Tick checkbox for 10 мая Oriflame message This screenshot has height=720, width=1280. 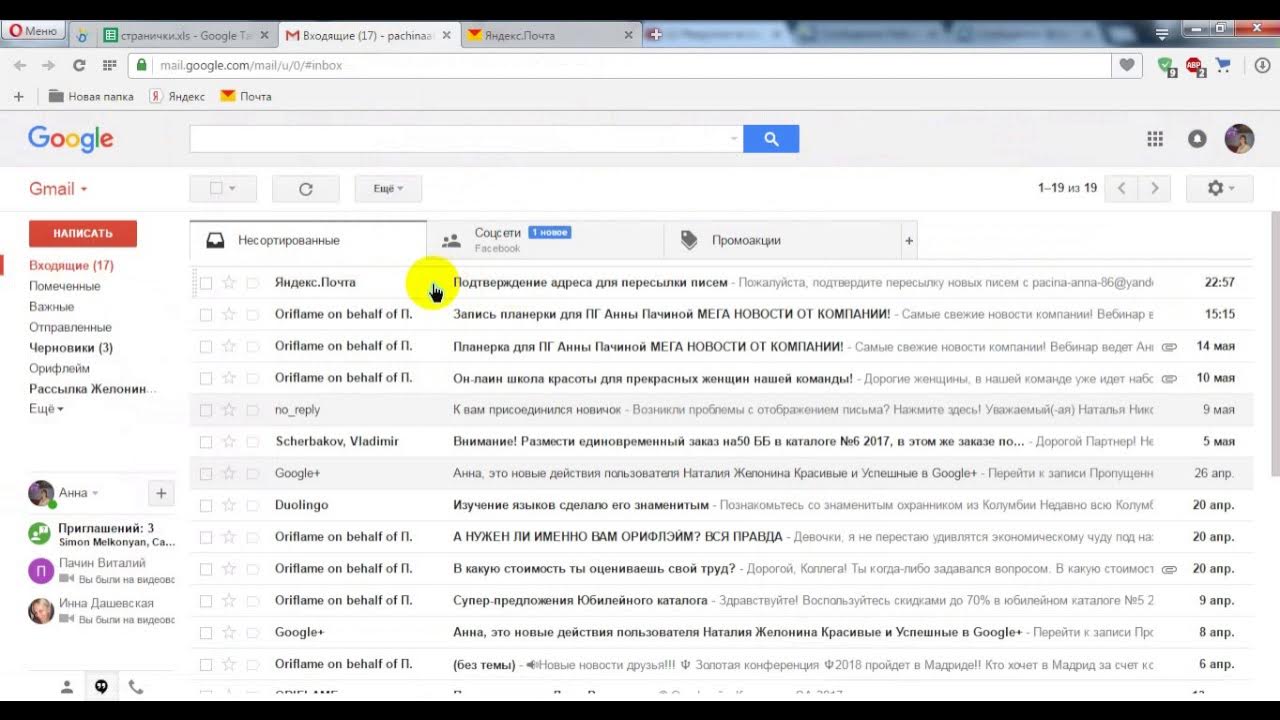(x=205, y=378)
